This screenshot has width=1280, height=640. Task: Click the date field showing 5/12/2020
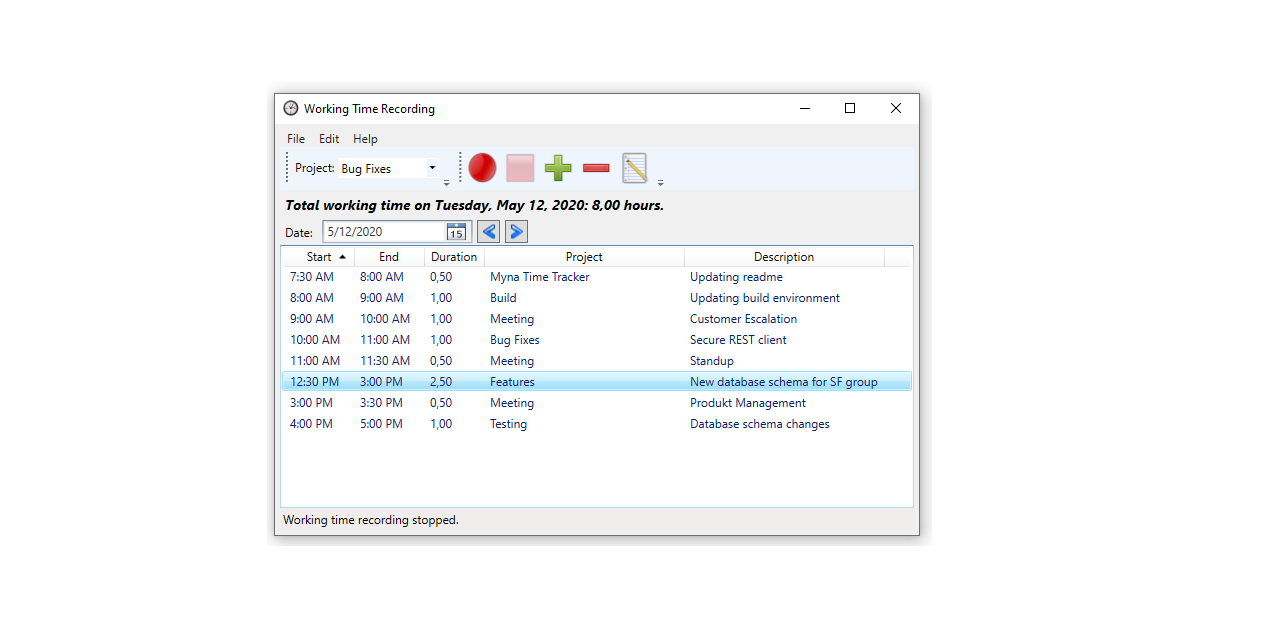pyautogui.click(x=384, y=232)
